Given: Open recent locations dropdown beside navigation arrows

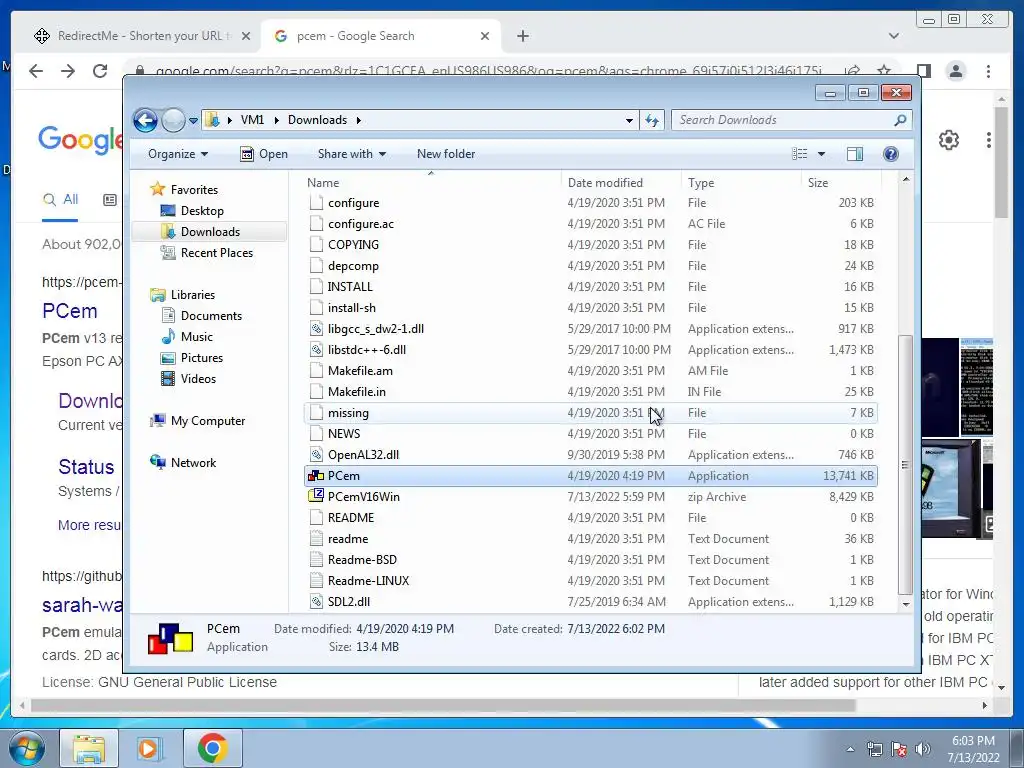Looking at the screenshot, I should tap(193, 121).
